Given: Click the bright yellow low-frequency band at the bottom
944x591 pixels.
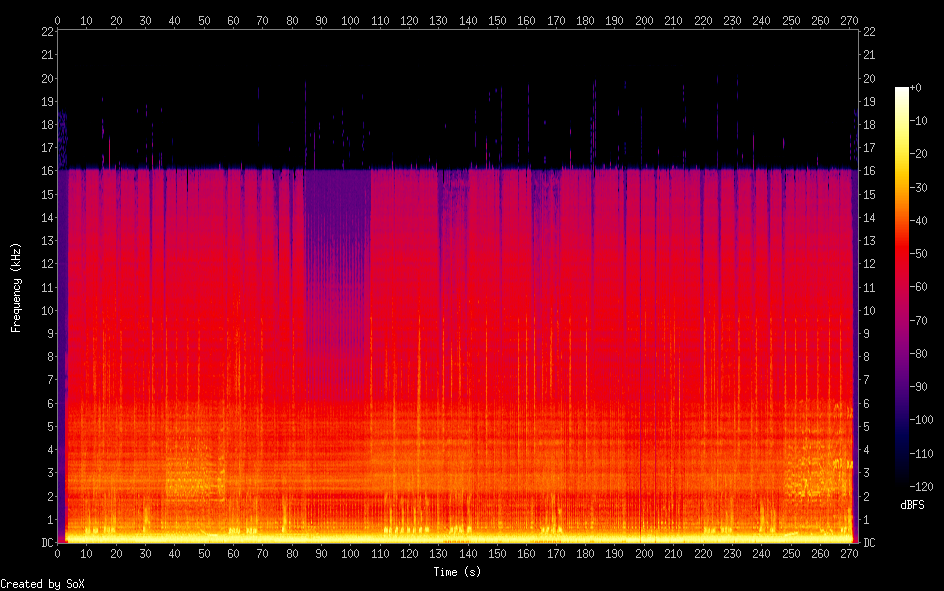Looking at the screenshot, I should [x=450, y=536].
